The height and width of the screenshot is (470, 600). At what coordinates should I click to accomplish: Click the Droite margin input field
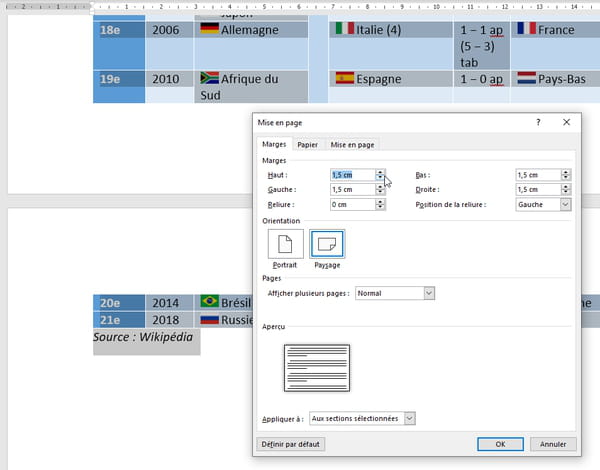click(538, 189)
